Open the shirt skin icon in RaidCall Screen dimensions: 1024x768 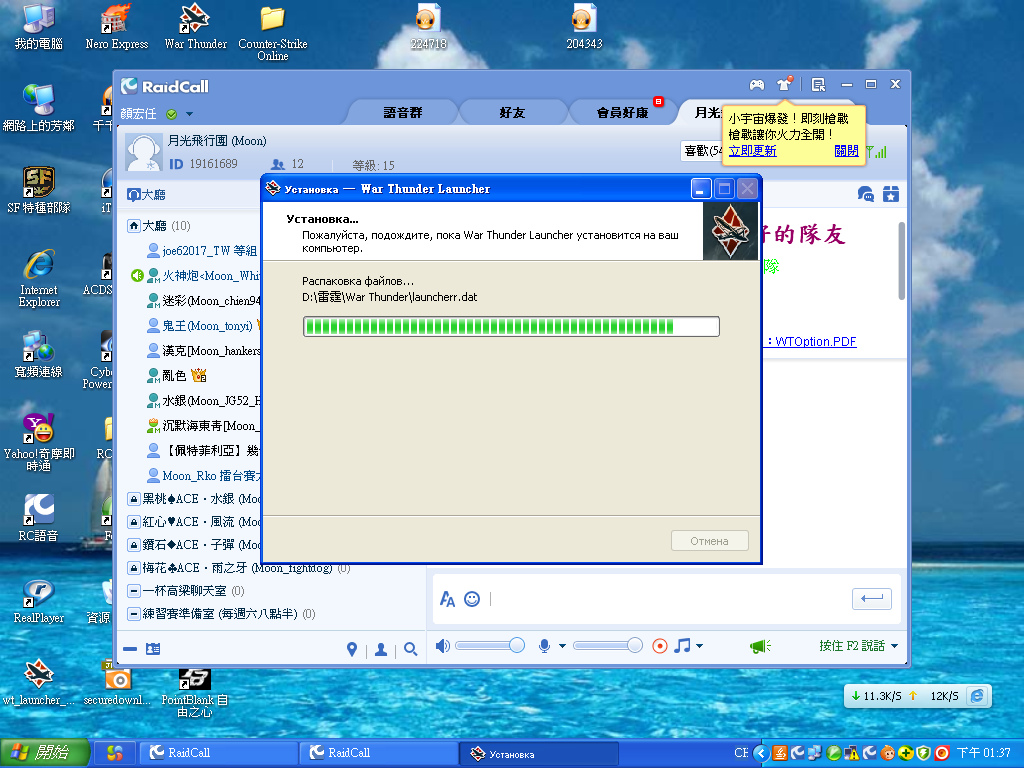coord(784,84)
